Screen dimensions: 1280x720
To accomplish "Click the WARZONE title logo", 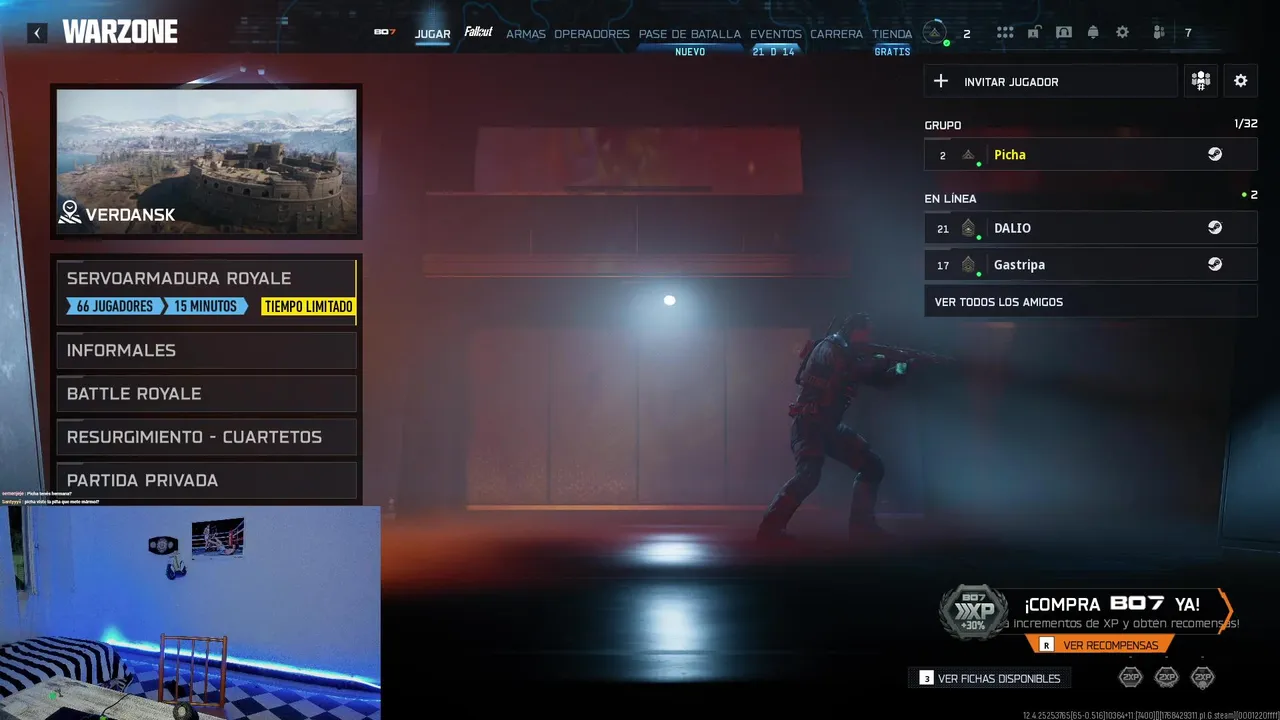I will [x=120, y=32].
